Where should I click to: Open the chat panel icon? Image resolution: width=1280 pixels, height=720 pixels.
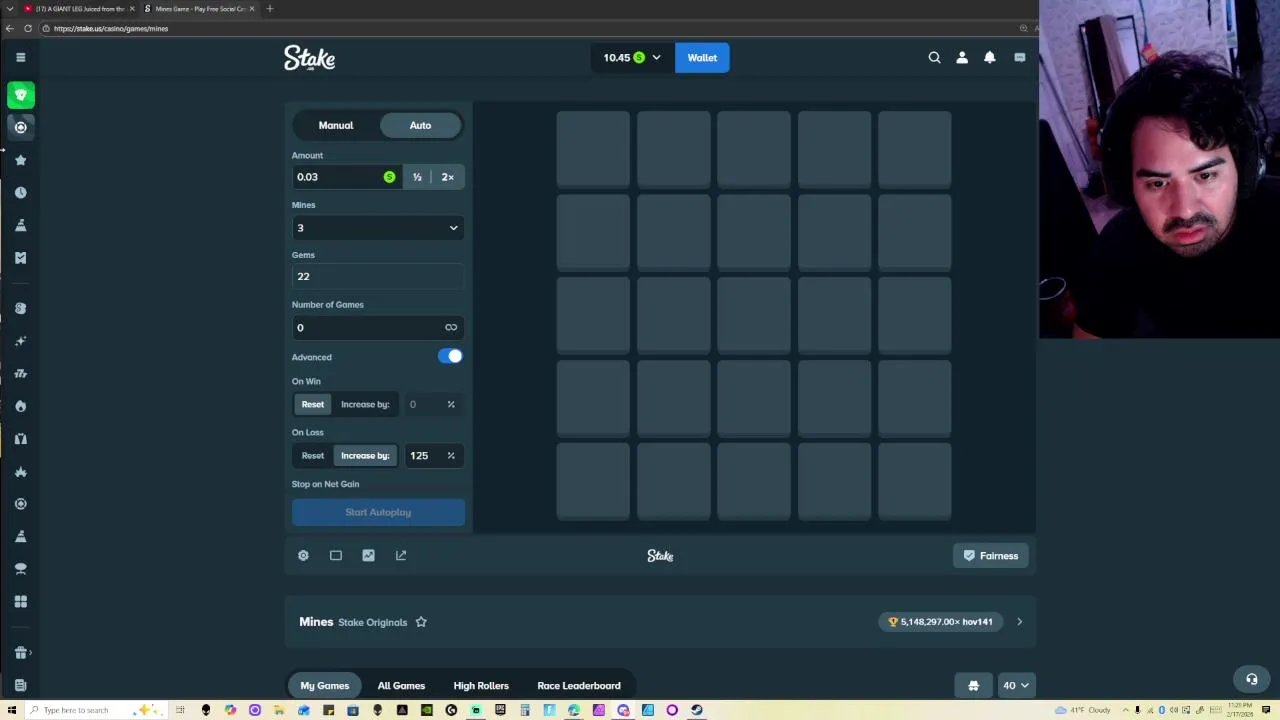[x=1019, y=58]
